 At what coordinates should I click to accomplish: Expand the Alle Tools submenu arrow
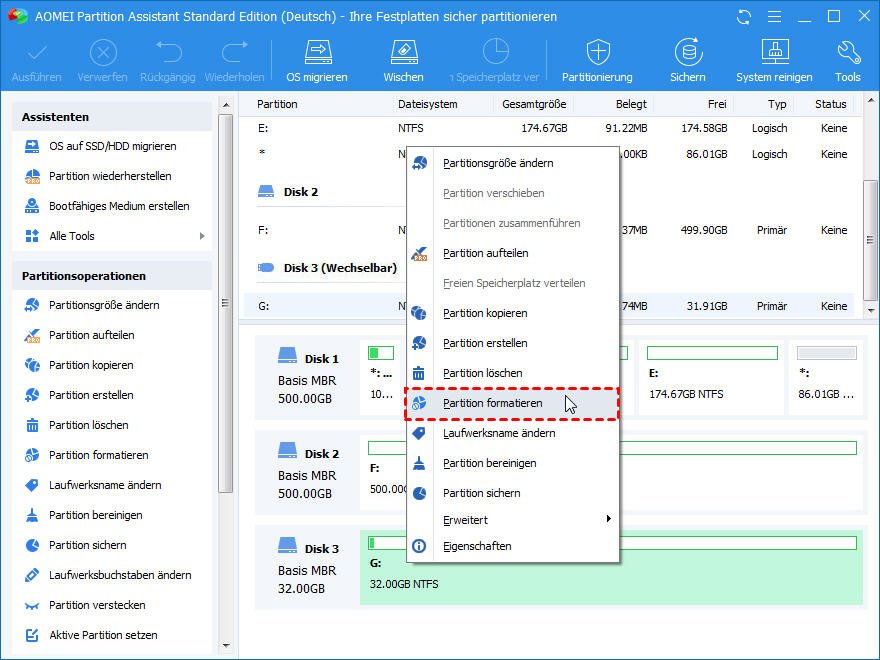point(202,236)
